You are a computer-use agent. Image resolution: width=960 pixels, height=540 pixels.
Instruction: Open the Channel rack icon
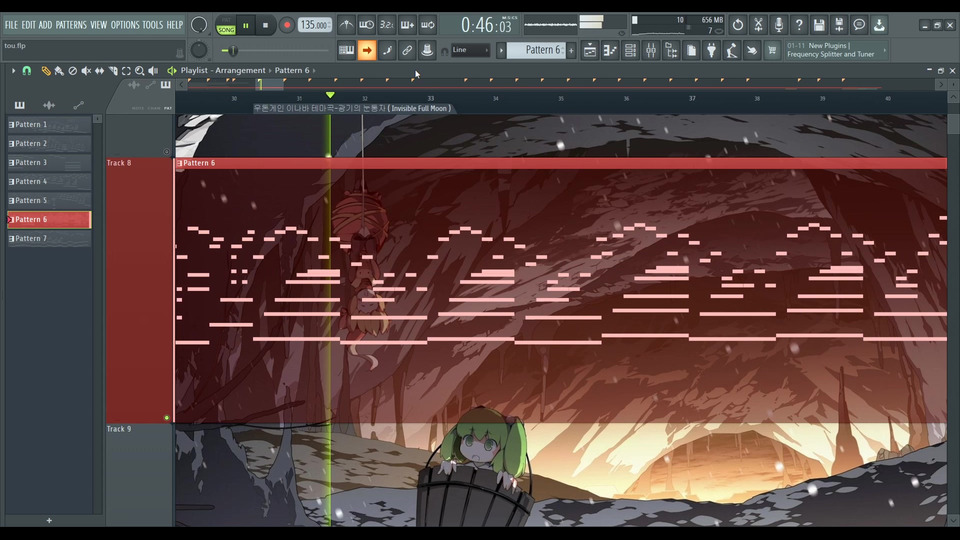pyautogui.click(x=630, y=51)
